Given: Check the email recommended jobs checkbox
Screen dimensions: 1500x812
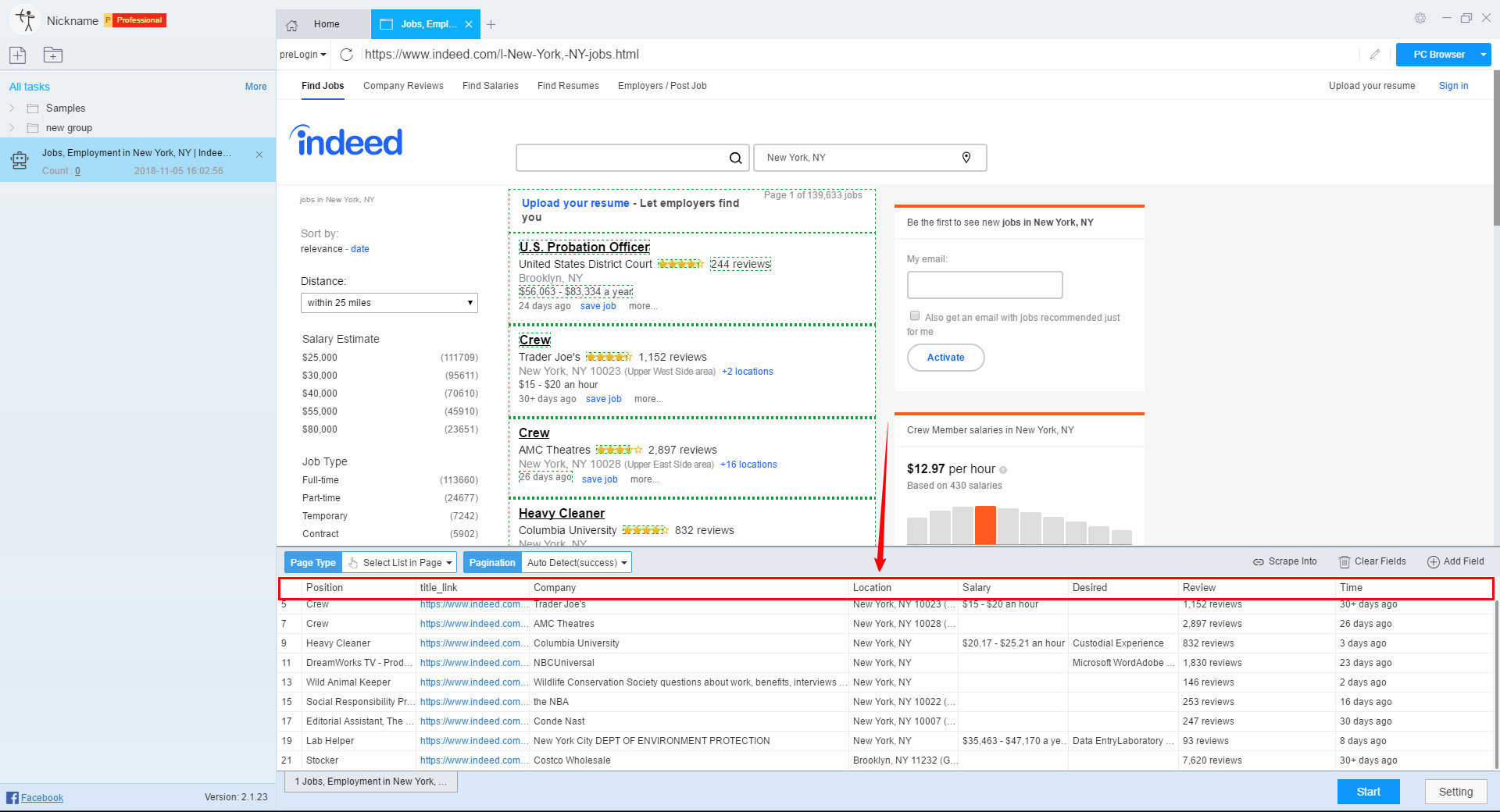Looking at the screenshot, I should (915, 315).
